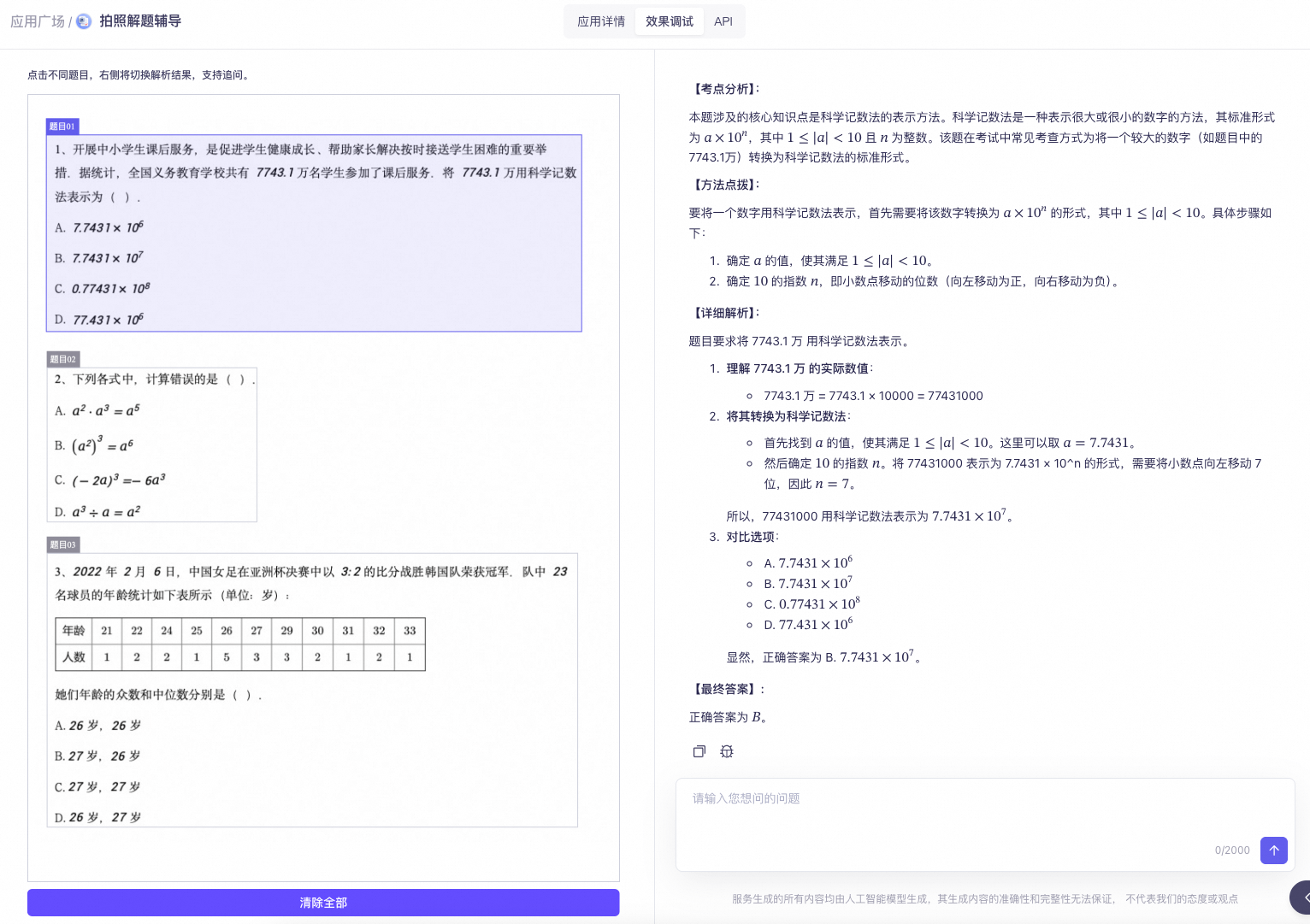Click the line 下列各式中，计算错误的是
Viewport: 1310px width, 924px height.
[155, 380]
